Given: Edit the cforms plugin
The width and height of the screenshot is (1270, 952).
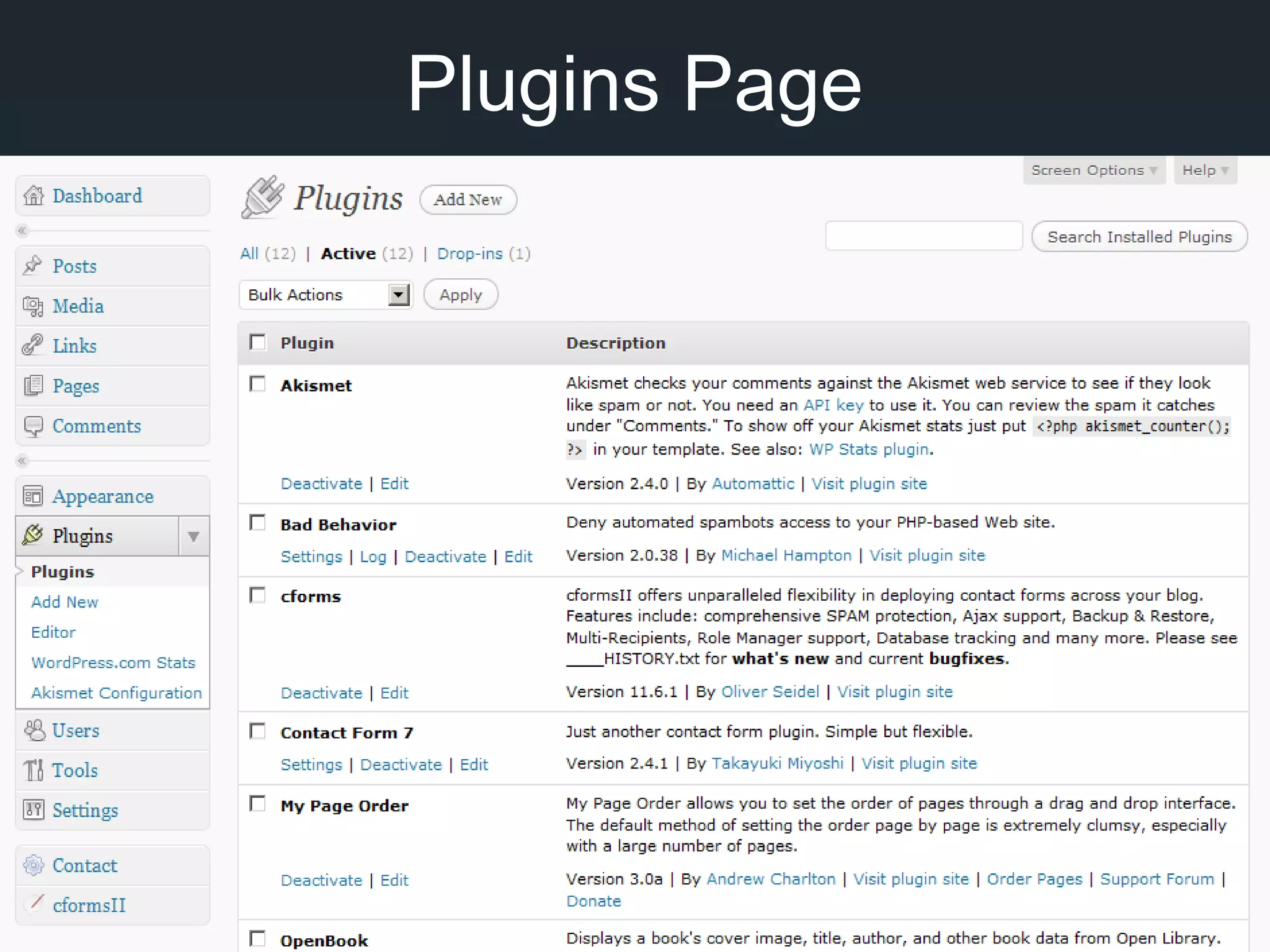Looking at the screenshot, I should (394, 693).
